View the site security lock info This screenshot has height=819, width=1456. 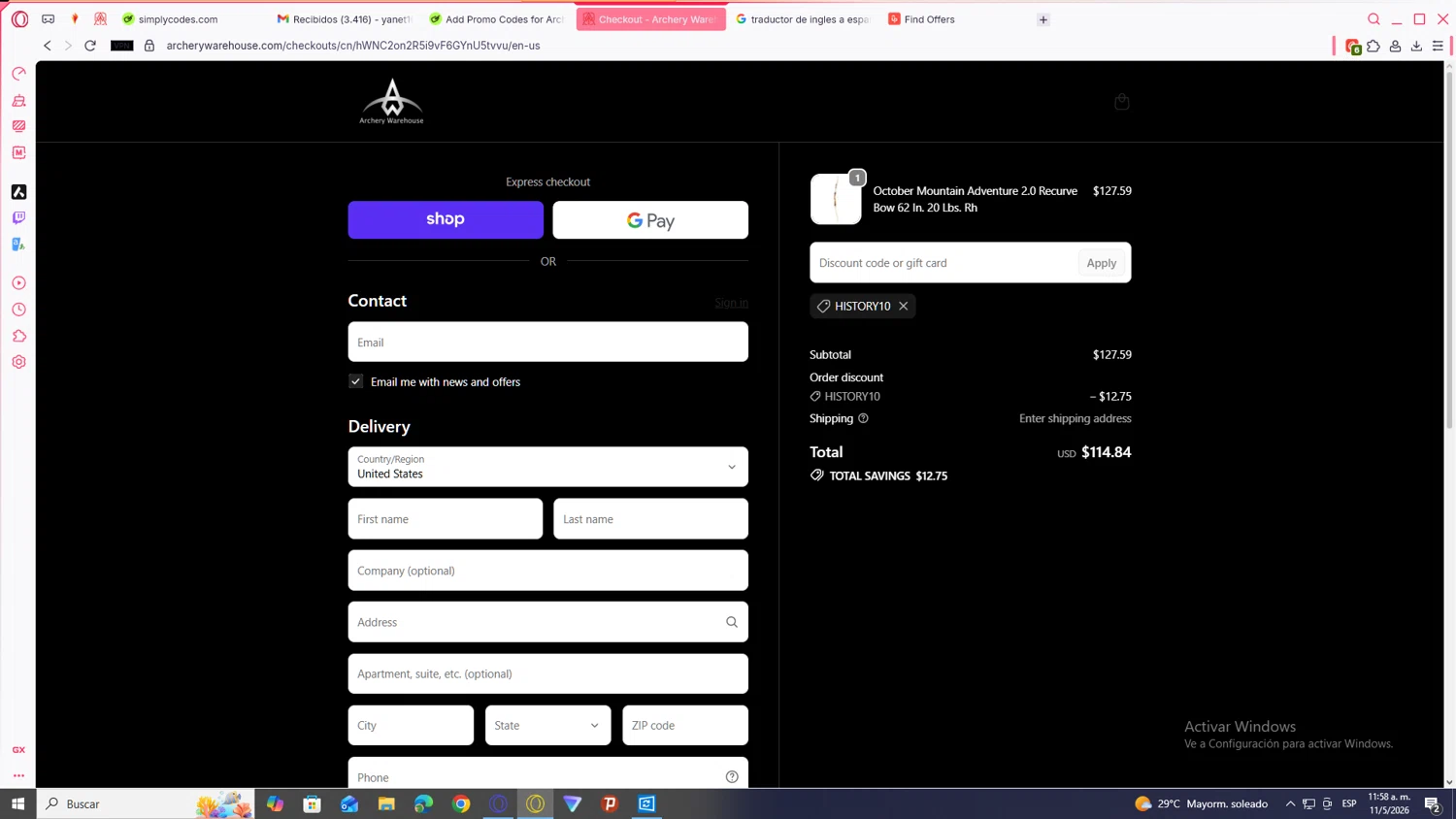tap(149, 46)
